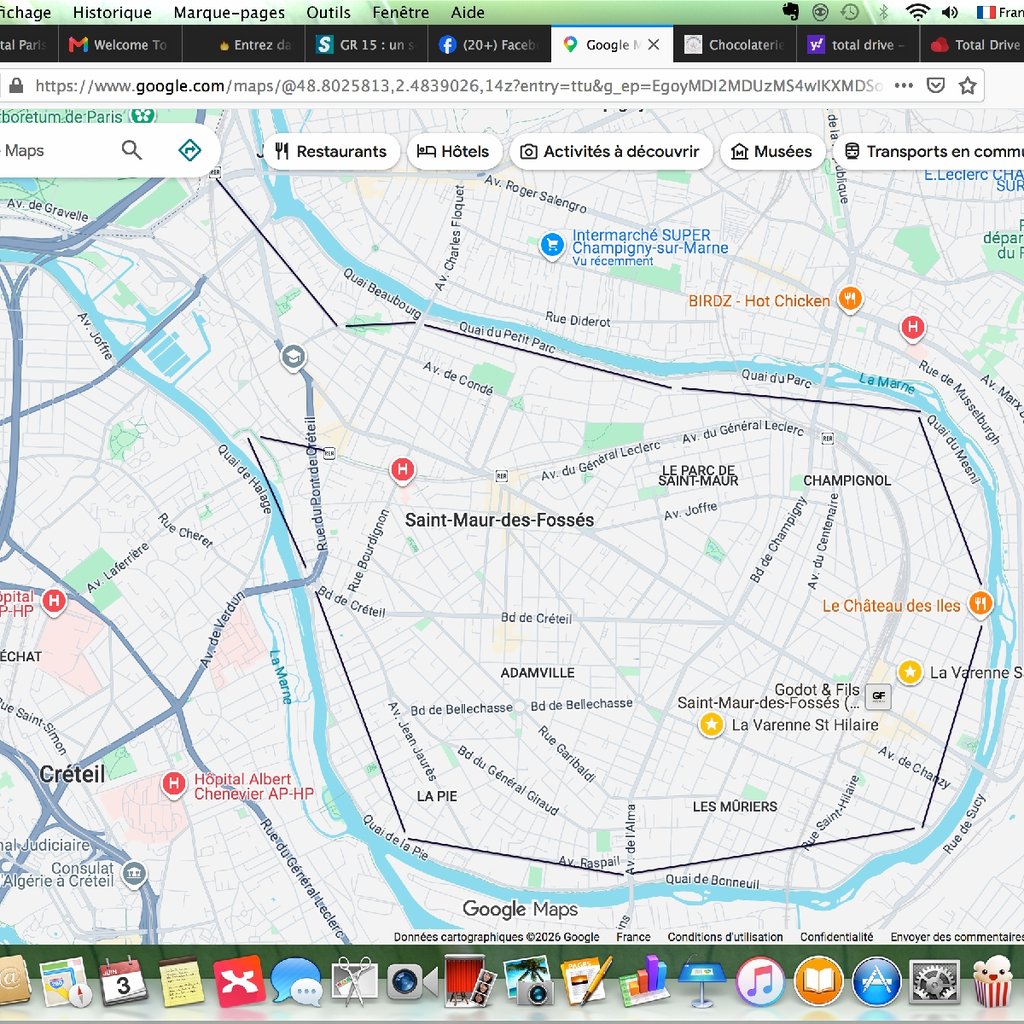This screenshot has height=1024, width=1024.
Task: Click the Arboretum de Paris park icon
Action: (143, 116)
